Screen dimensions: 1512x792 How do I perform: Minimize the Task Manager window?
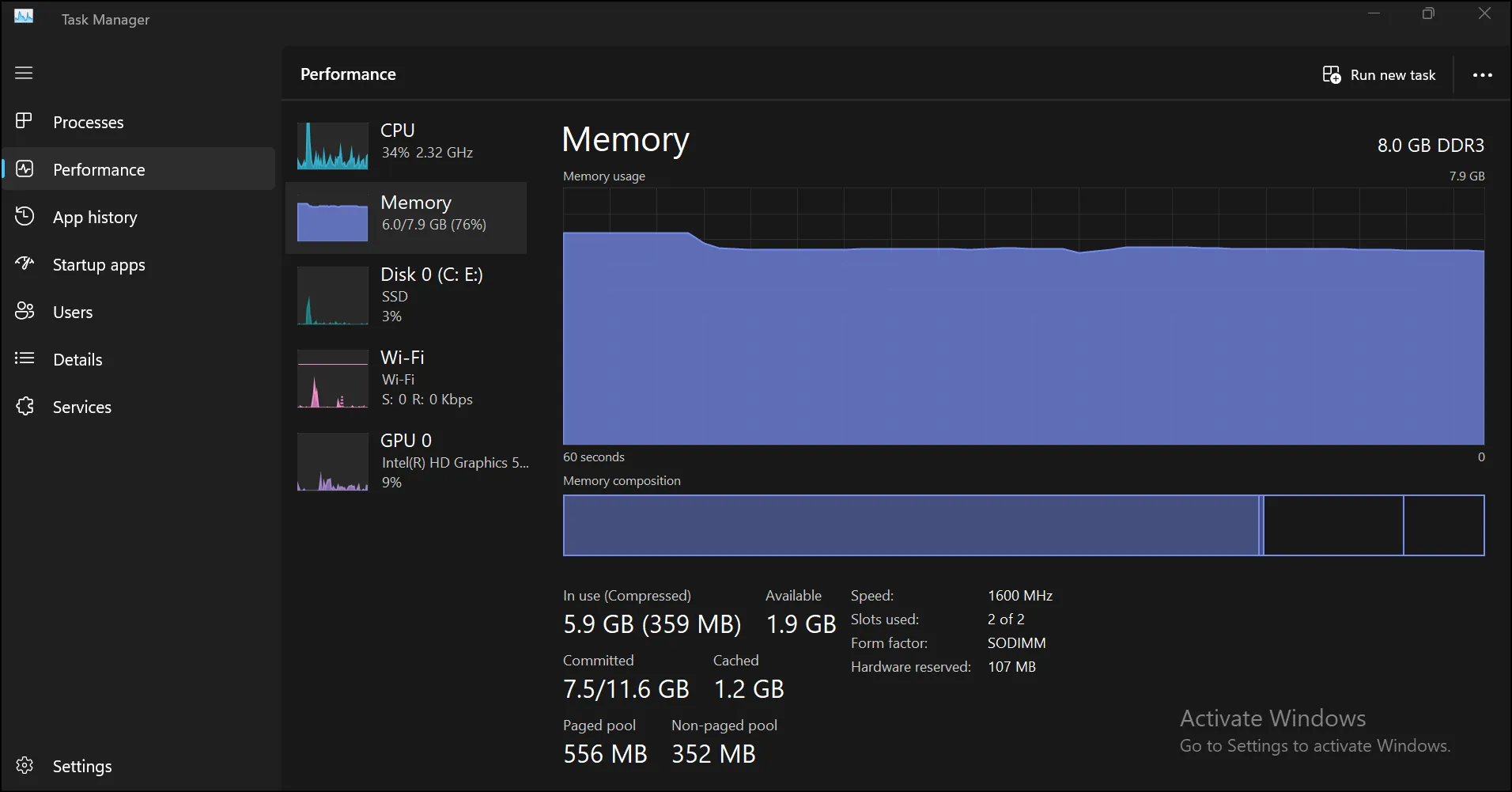[1374, 13]
